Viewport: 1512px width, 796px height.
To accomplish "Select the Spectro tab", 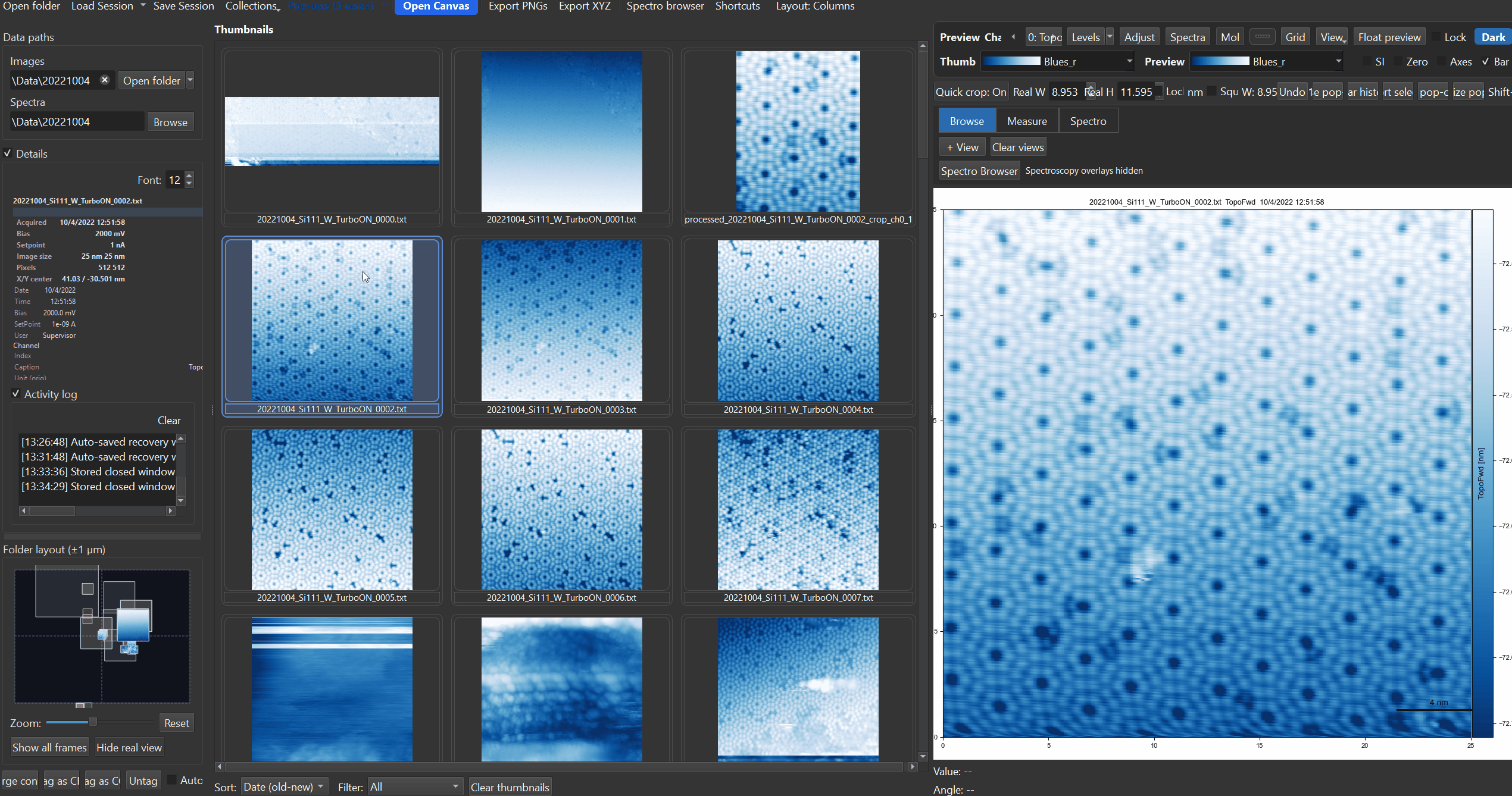I will coord(1088,120).
